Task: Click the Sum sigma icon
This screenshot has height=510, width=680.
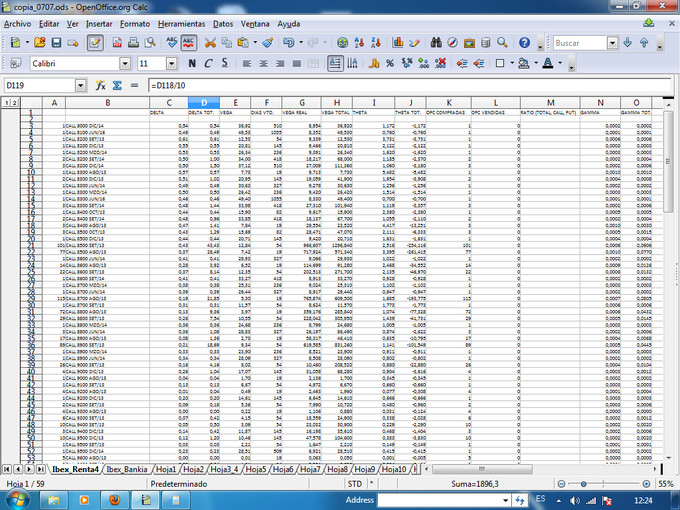Action: pyautogui.click(x=117, y=86)
